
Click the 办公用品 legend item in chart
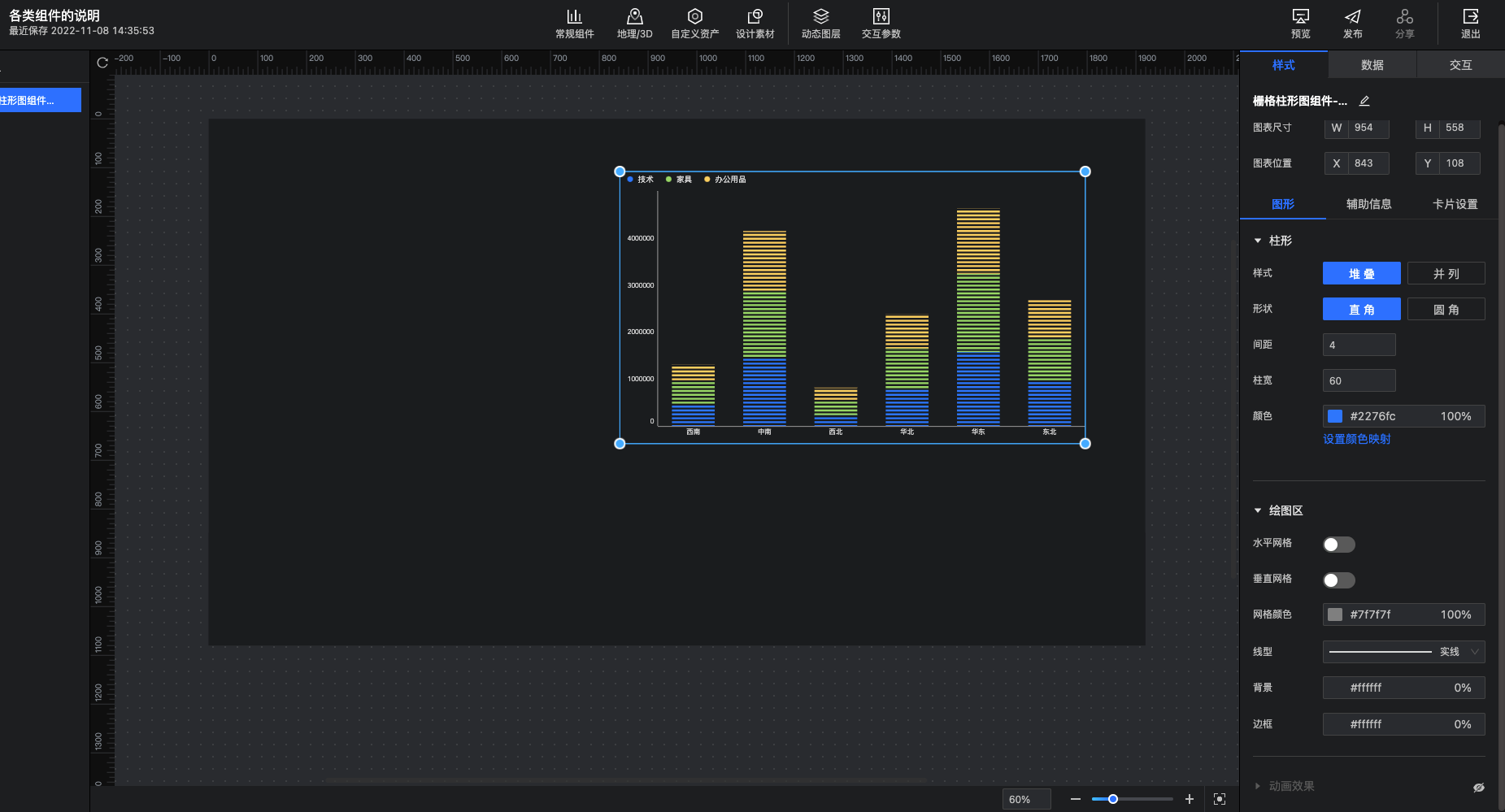pyautogui.click(x=725, y=180)
